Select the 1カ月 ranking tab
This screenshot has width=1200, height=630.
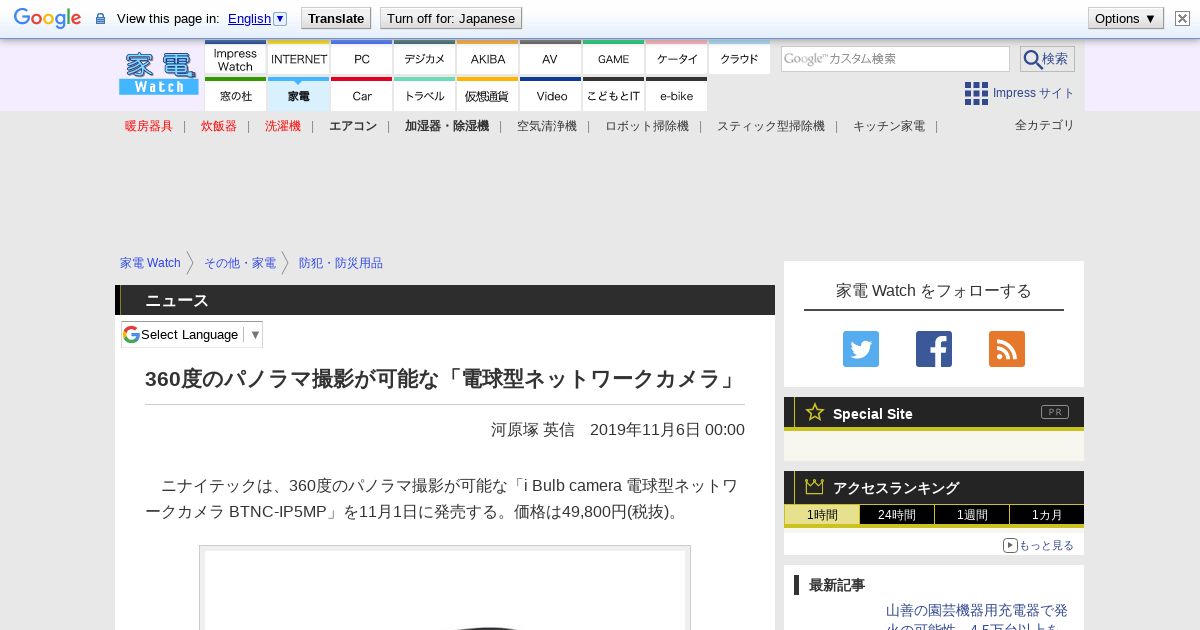click(1047, 515)
